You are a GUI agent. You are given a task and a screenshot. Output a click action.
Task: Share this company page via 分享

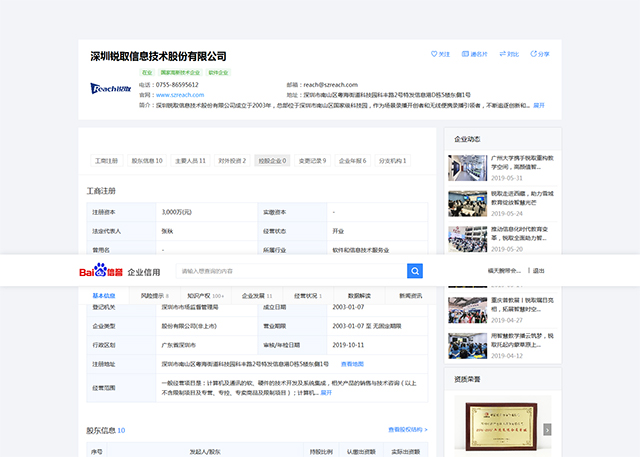click(x=540, y=54)
